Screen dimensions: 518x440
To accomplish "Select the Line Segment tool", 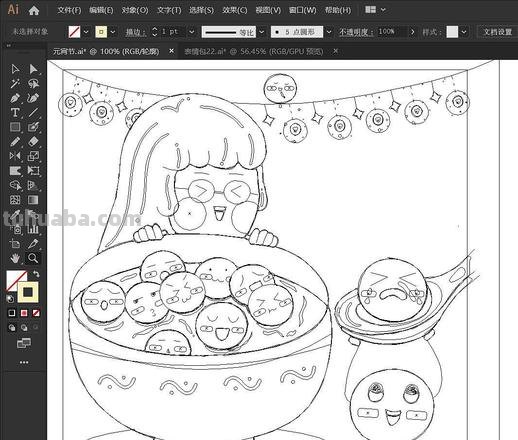I will click(x=33, y=112).
